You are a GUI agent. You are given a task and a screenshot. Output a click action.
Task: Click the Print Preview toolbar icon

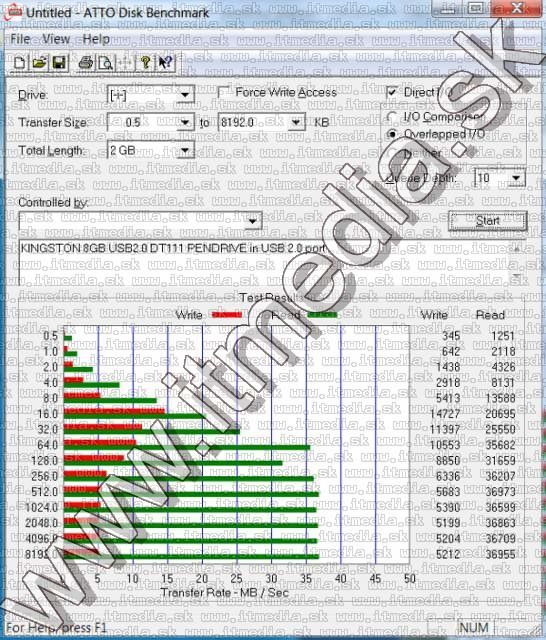(x=106, y=62)
